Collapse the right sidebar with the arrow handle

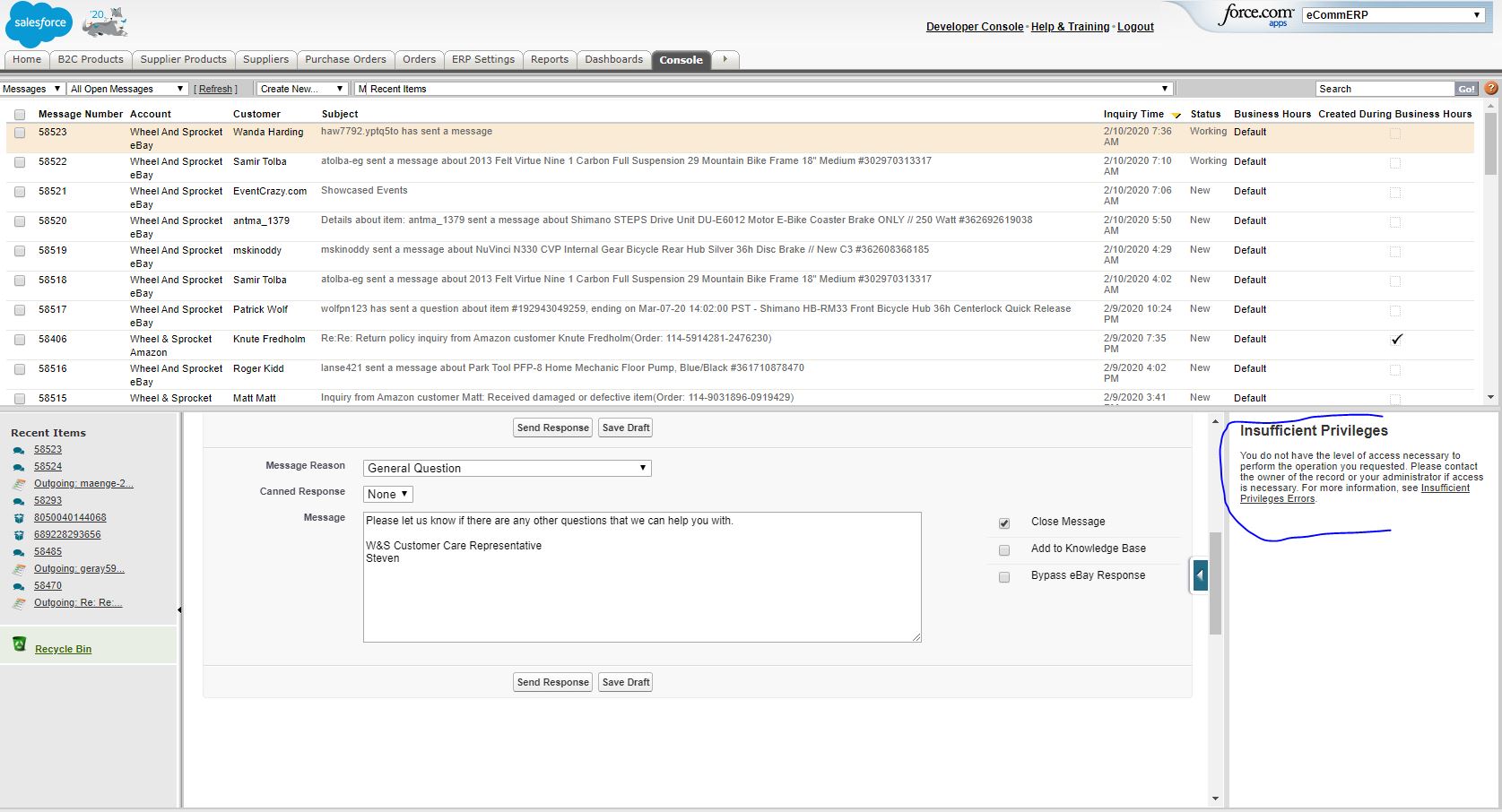(1200, 574)
